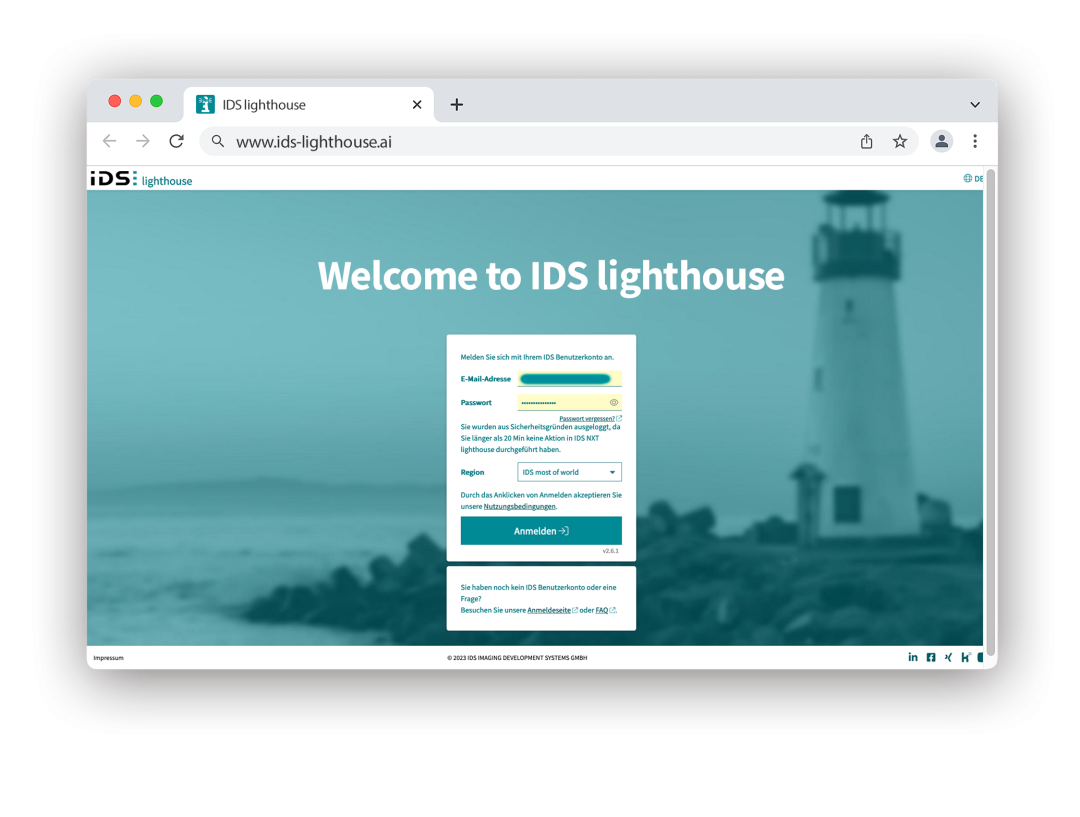The image size is (1080, 817).
Task: Reload the page with refresh icon
Action: (176, 141)
